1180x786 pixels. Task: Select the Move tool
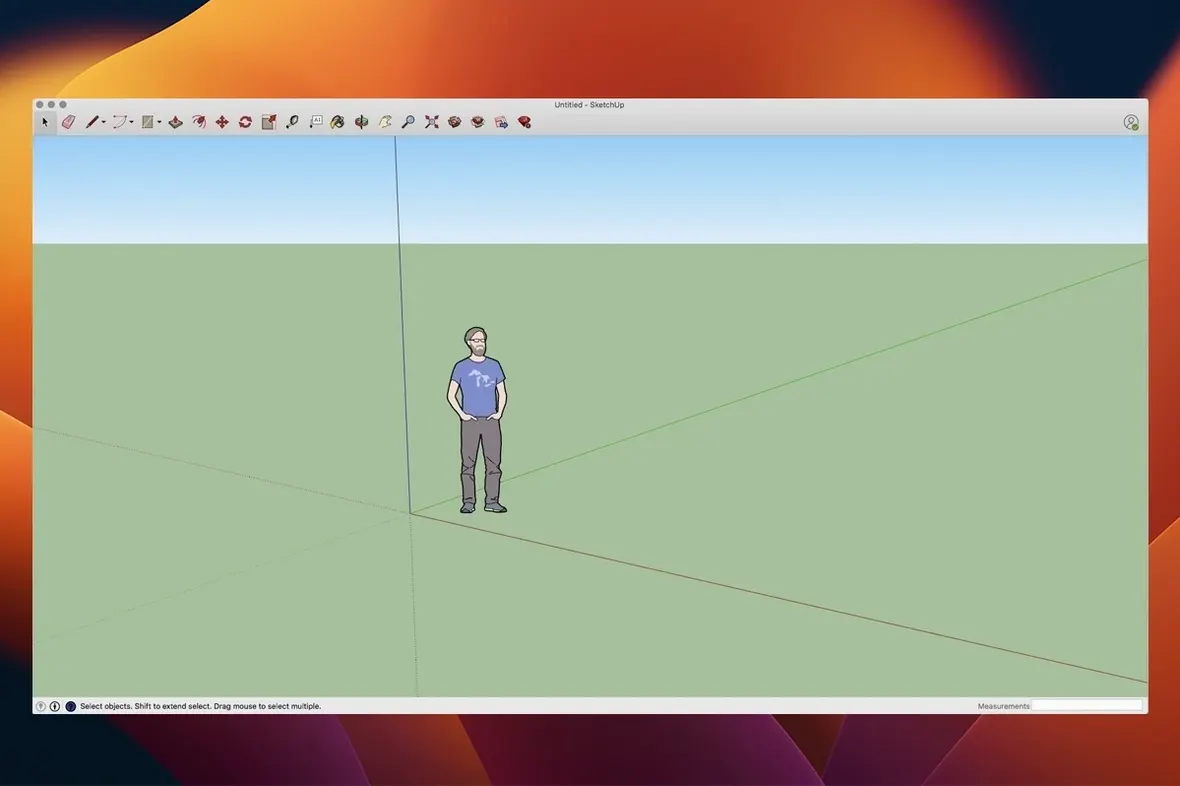[x=222, y=122]
